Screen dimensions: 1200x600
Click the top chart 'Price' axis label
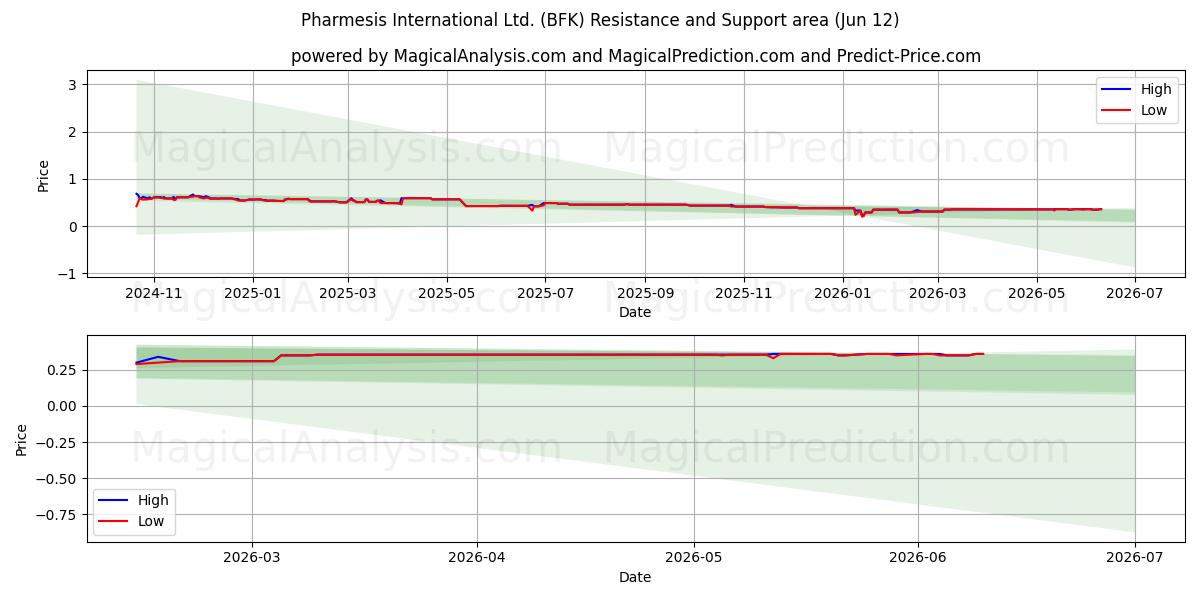[43, 176]
